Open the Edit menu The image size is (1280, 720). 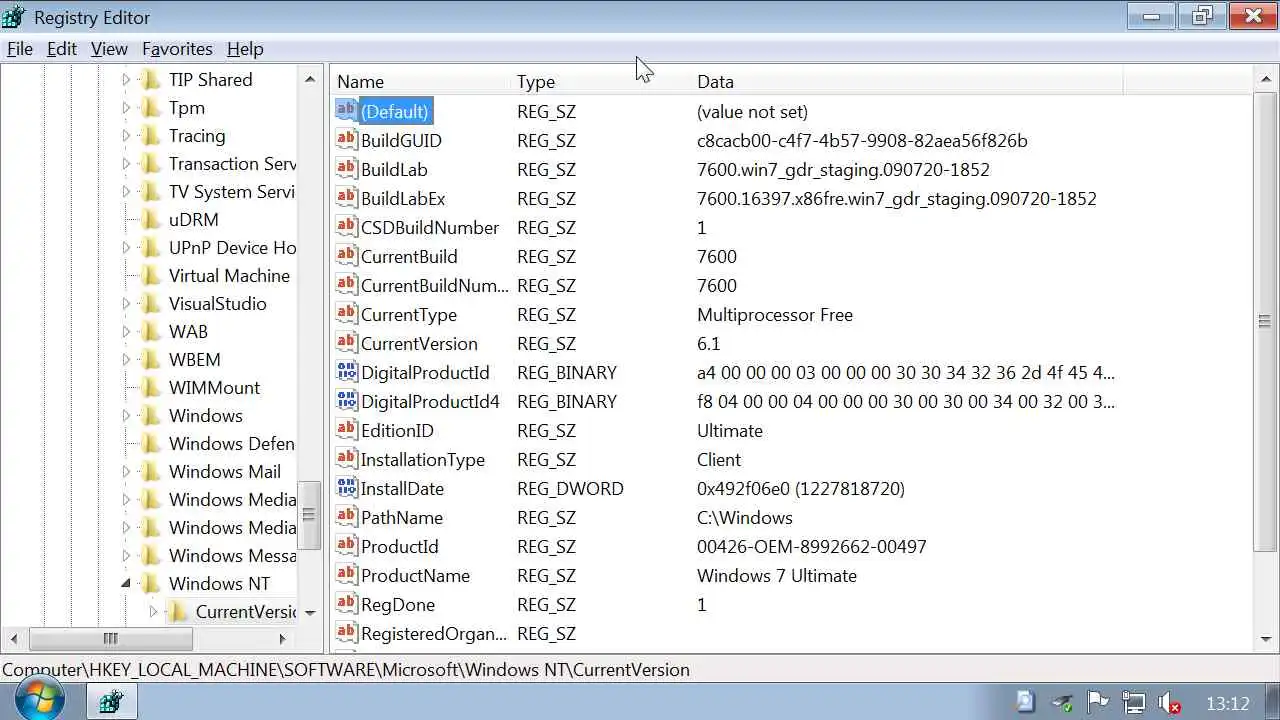[x=62, y=48]
